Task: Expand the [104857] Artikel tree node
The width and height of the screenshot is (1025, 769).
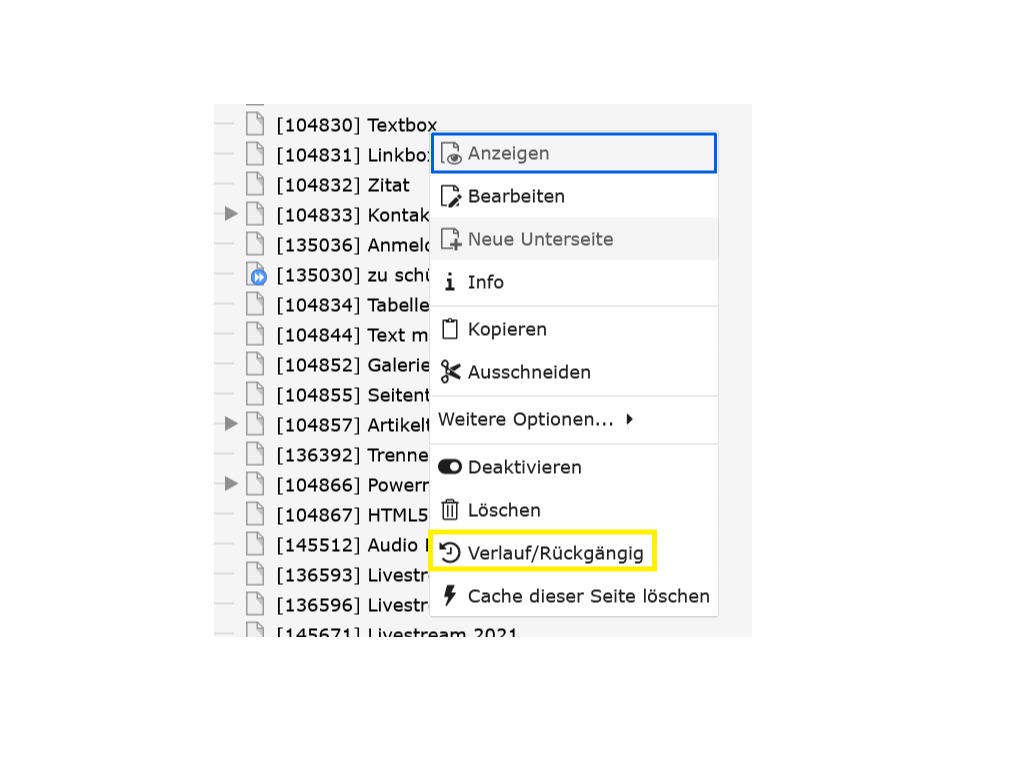Action: coord(231,424)
